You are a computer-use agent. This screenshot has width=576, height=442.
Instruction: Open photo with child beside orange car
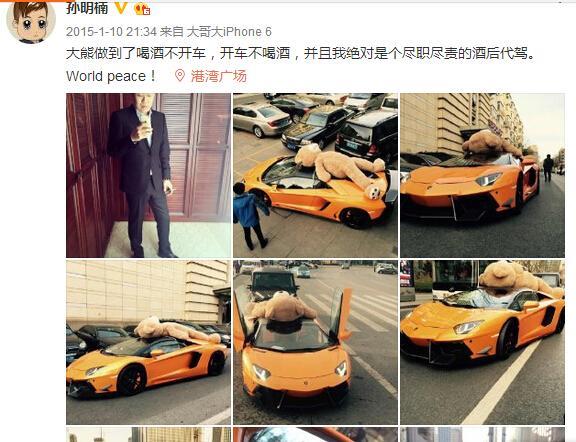[x=316, y=175]
